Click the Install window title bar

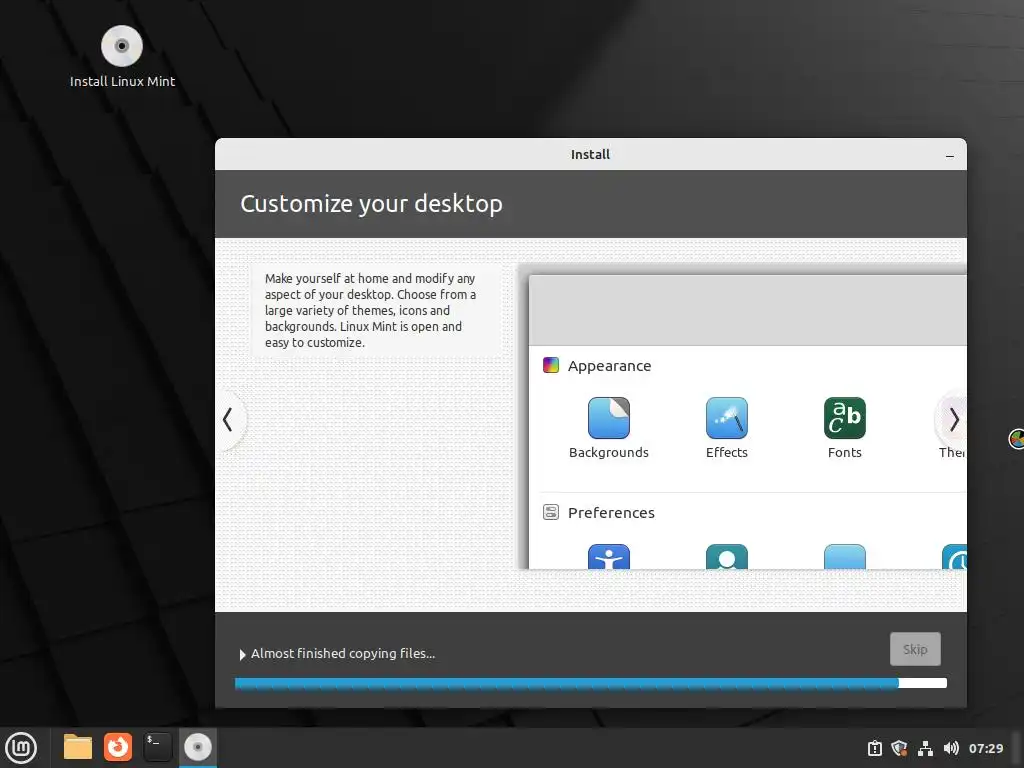coord(590,154)
